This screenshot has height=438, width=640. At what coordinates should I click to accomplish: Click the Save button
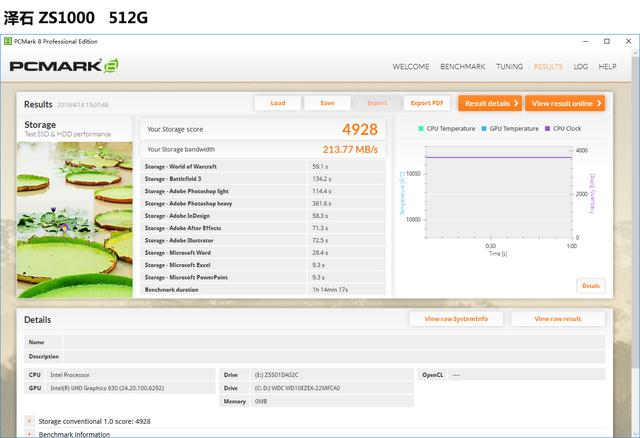pyautogui.click(x=327, y=103)
